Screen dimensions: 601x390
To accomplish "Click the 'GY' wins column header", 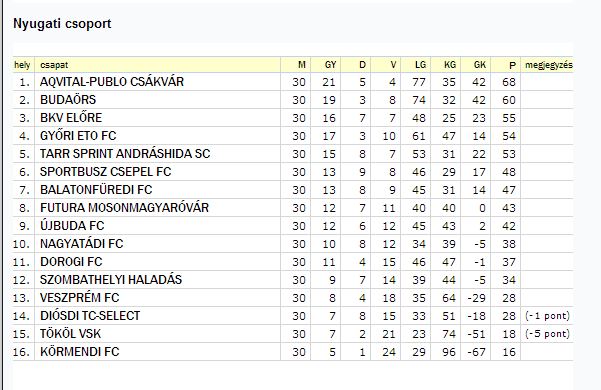I will pos(330,65).
